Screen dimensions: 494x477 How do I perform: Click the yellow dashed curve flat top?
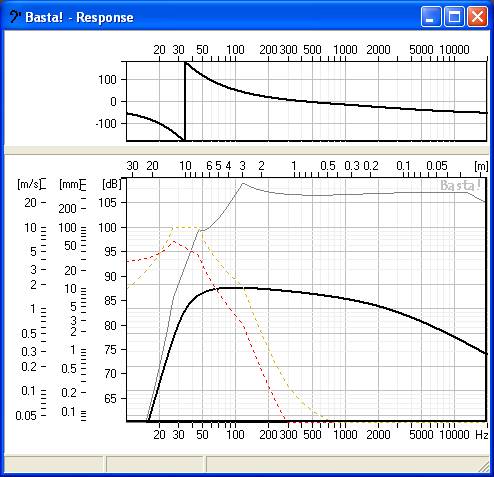(186, 227)
